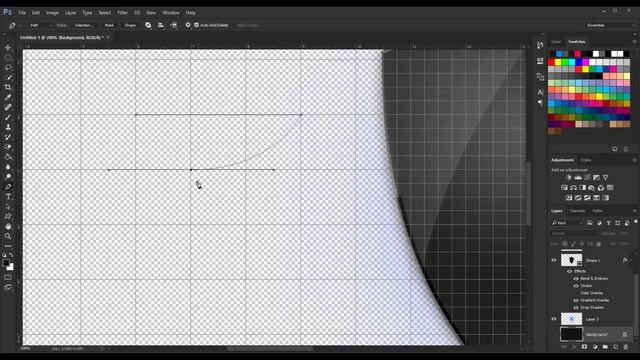The width and height of the screenshot is (640, 360).
Task: Create new group folder icon
Action: point(605,347)
